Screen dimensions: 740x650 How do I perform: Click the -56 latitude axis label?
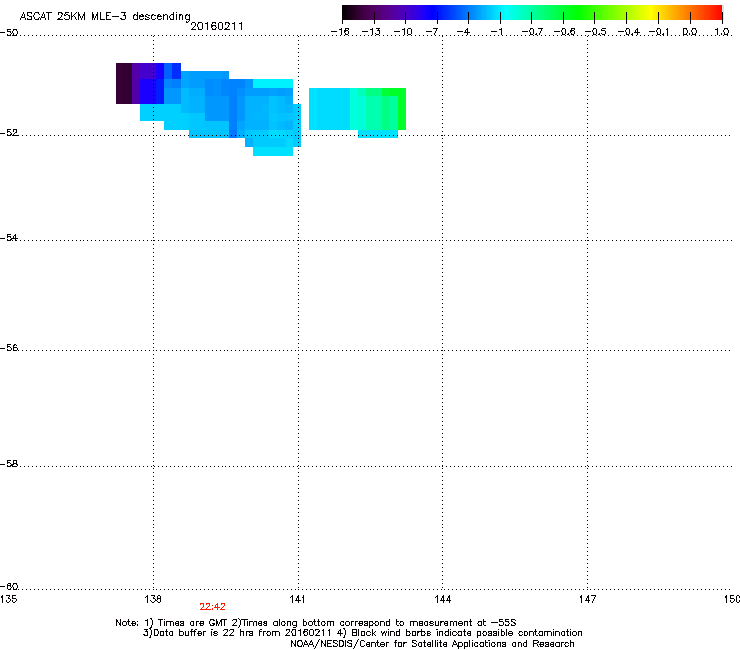coord(9,348)
